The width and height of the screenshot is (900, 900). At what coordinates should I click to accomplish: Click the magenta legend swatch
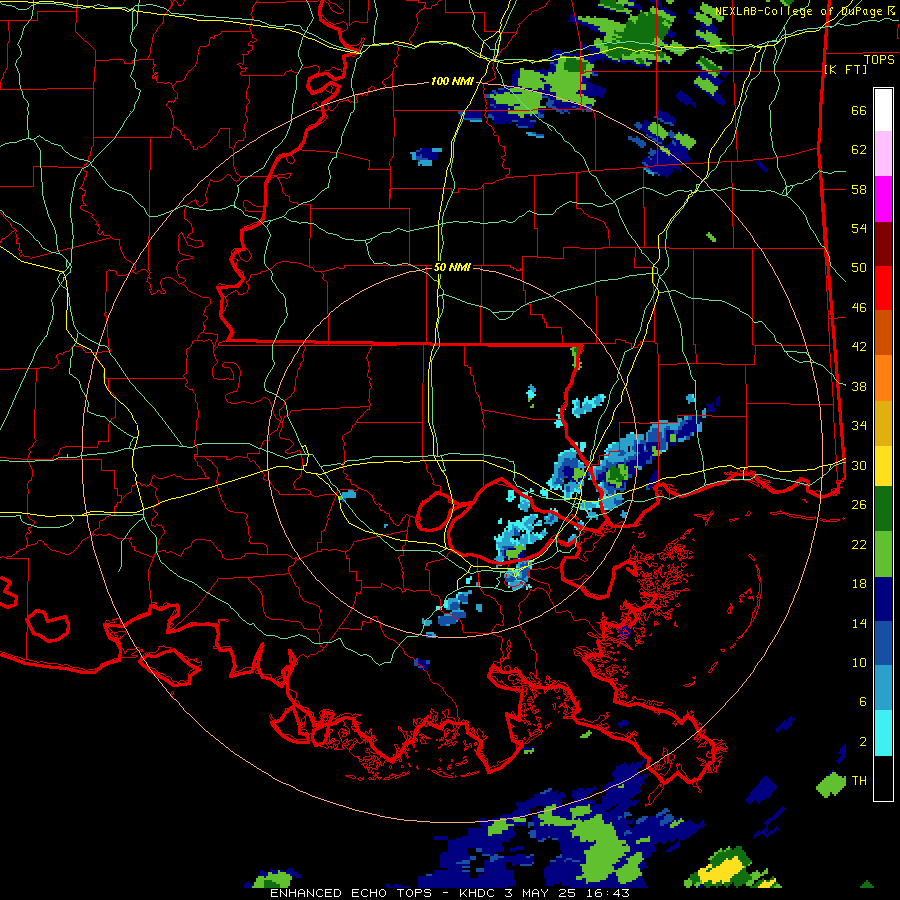point(883,199)
